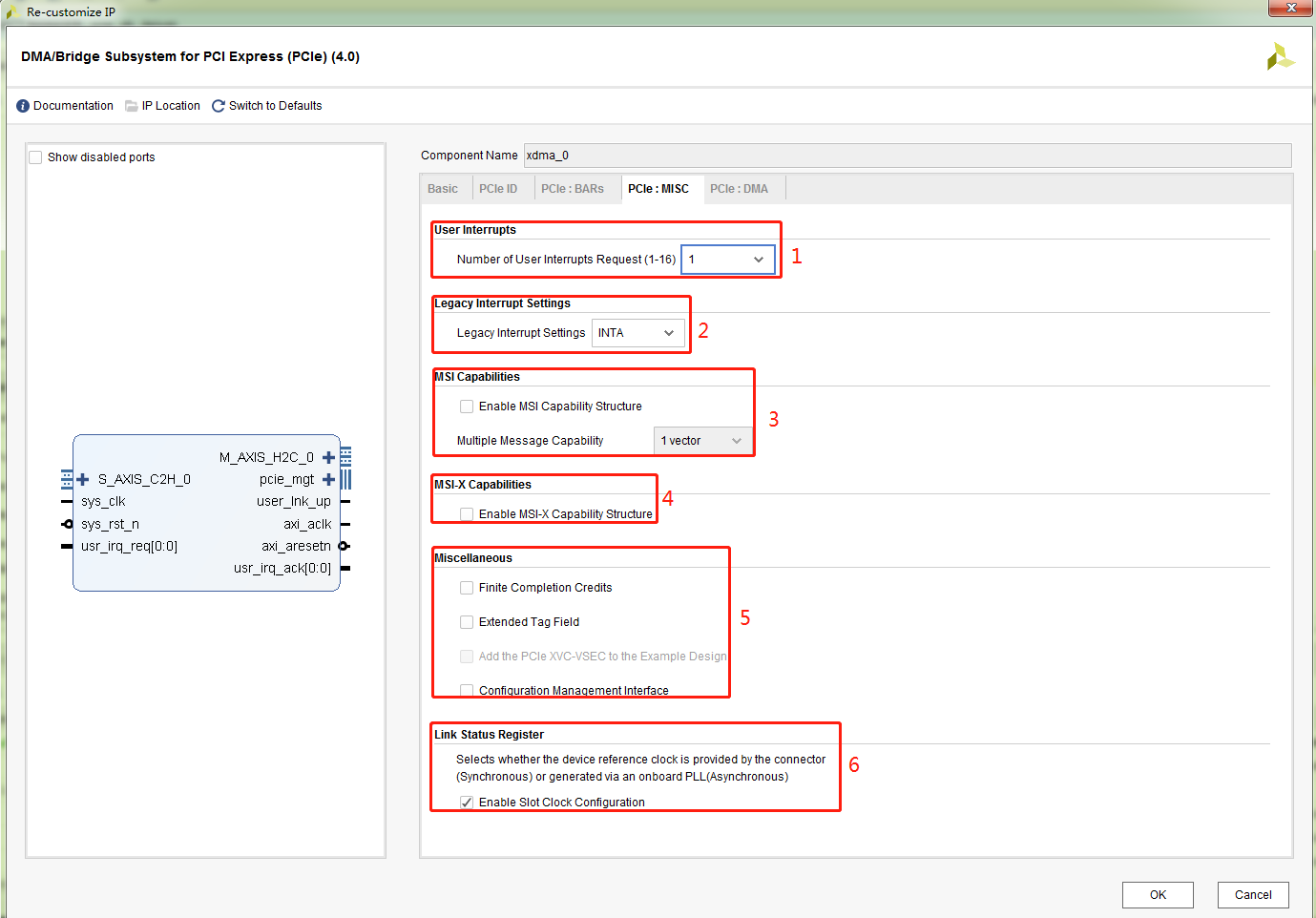Image resolution: width=1316 pixels, height=918 pixels.
Task: Click the sys_clk port label
Action: tap(103, 502)
